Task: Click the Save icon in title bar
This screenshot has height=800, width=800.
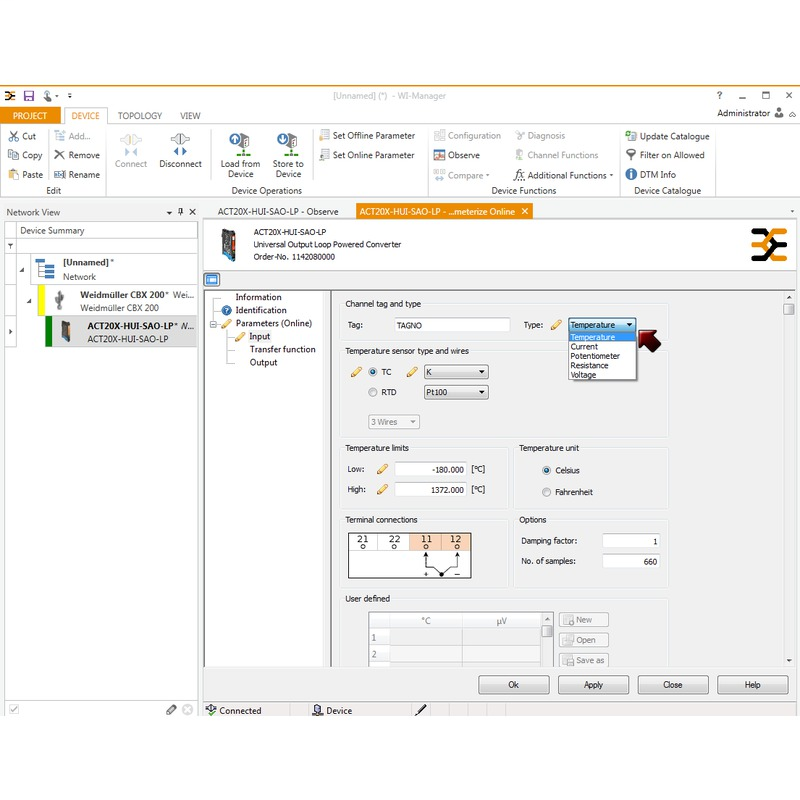Action: click(x=29, y=95)
